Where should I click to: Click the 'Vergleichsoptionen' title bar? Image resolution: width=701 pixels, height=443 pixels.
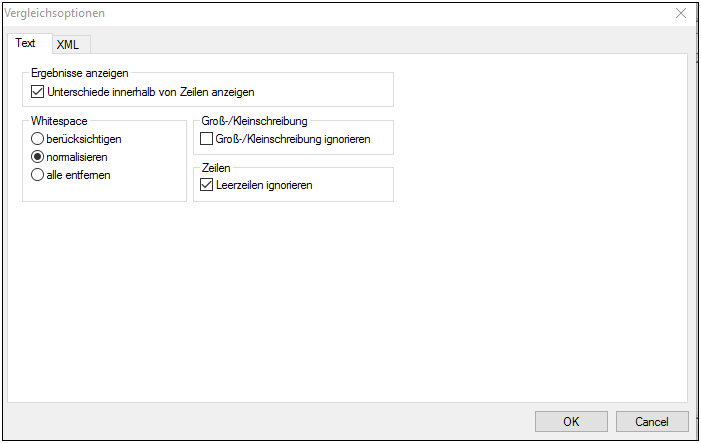coord(300,13)
